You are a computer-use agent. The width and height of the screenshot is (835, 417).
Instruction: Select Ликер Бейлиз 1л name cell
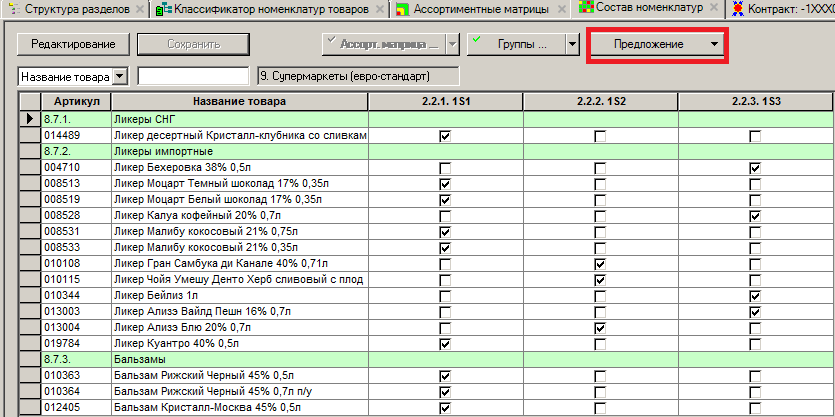240,296
